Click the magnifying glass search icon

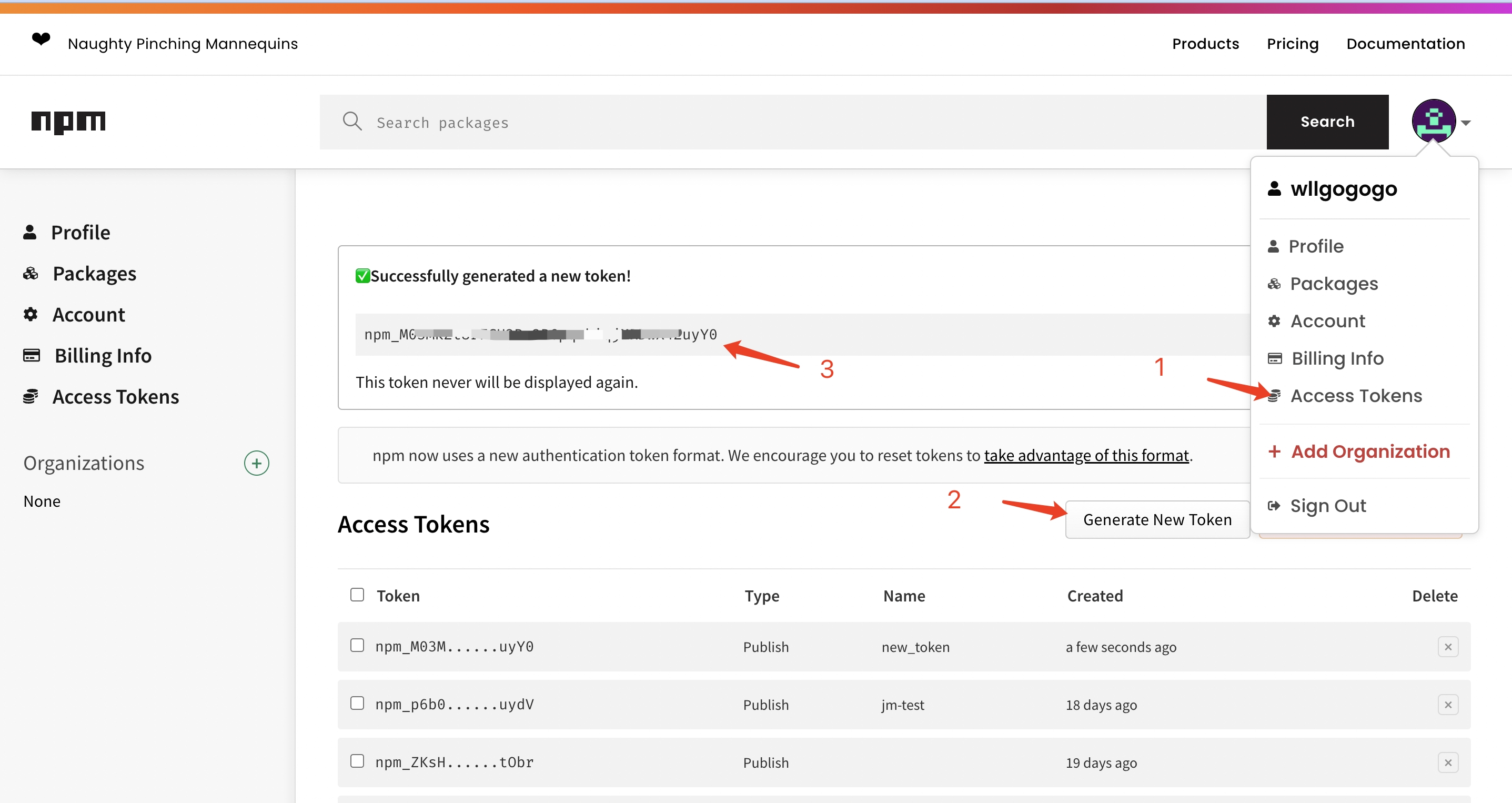click(352, 122)
